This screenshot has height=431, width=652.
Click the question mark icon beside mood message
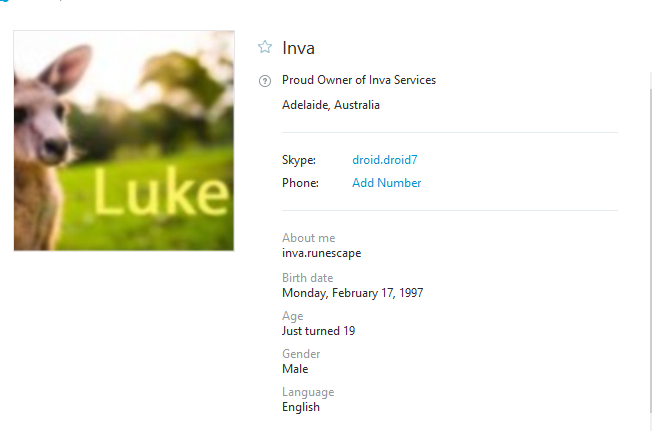tap(265, 81)
